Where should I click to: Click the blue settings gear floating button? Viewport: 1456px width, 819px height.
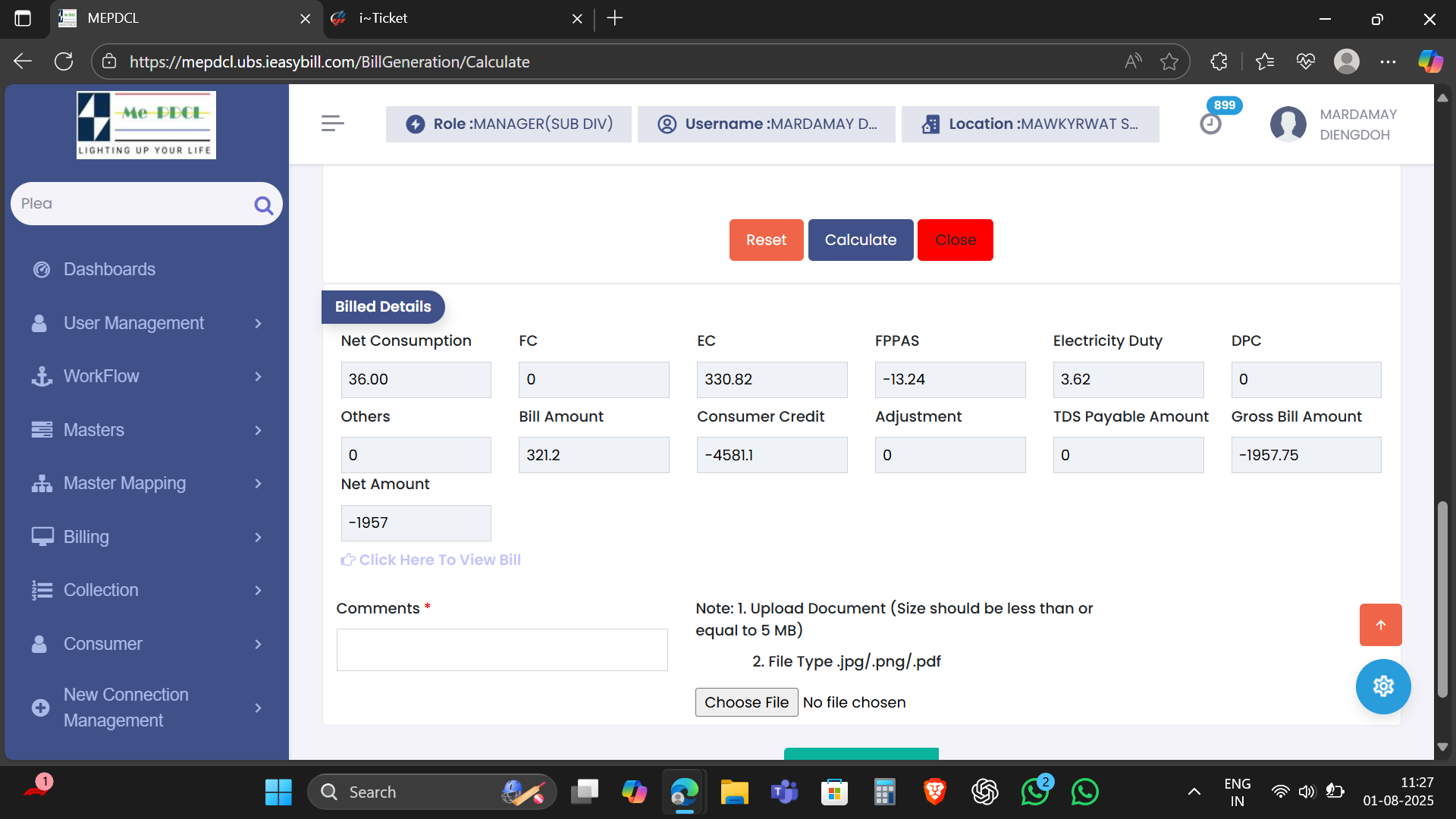point(1382,686)
